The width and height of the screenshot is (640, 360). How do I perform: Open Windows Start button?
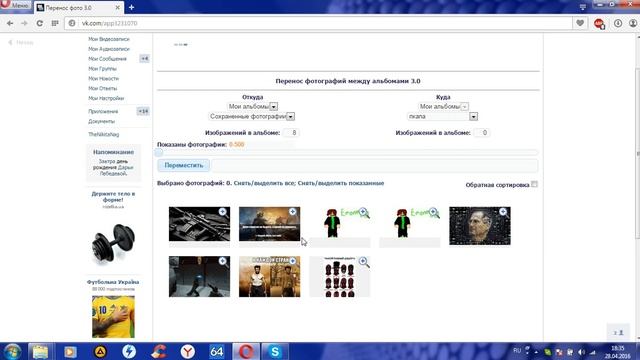12,351
